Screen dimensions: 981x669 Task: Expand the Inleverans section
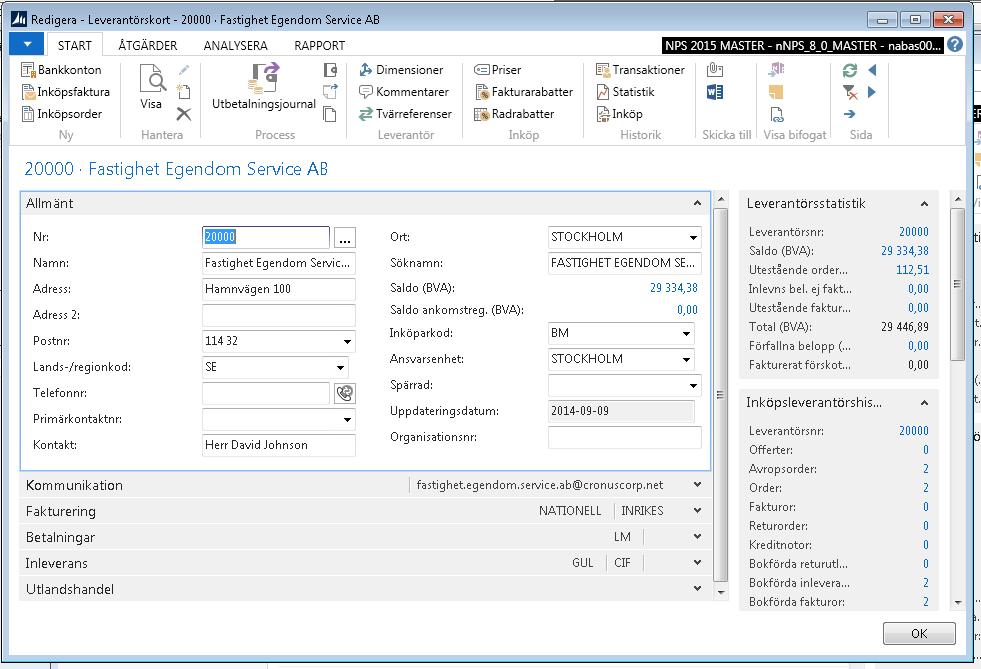(697, 563)
